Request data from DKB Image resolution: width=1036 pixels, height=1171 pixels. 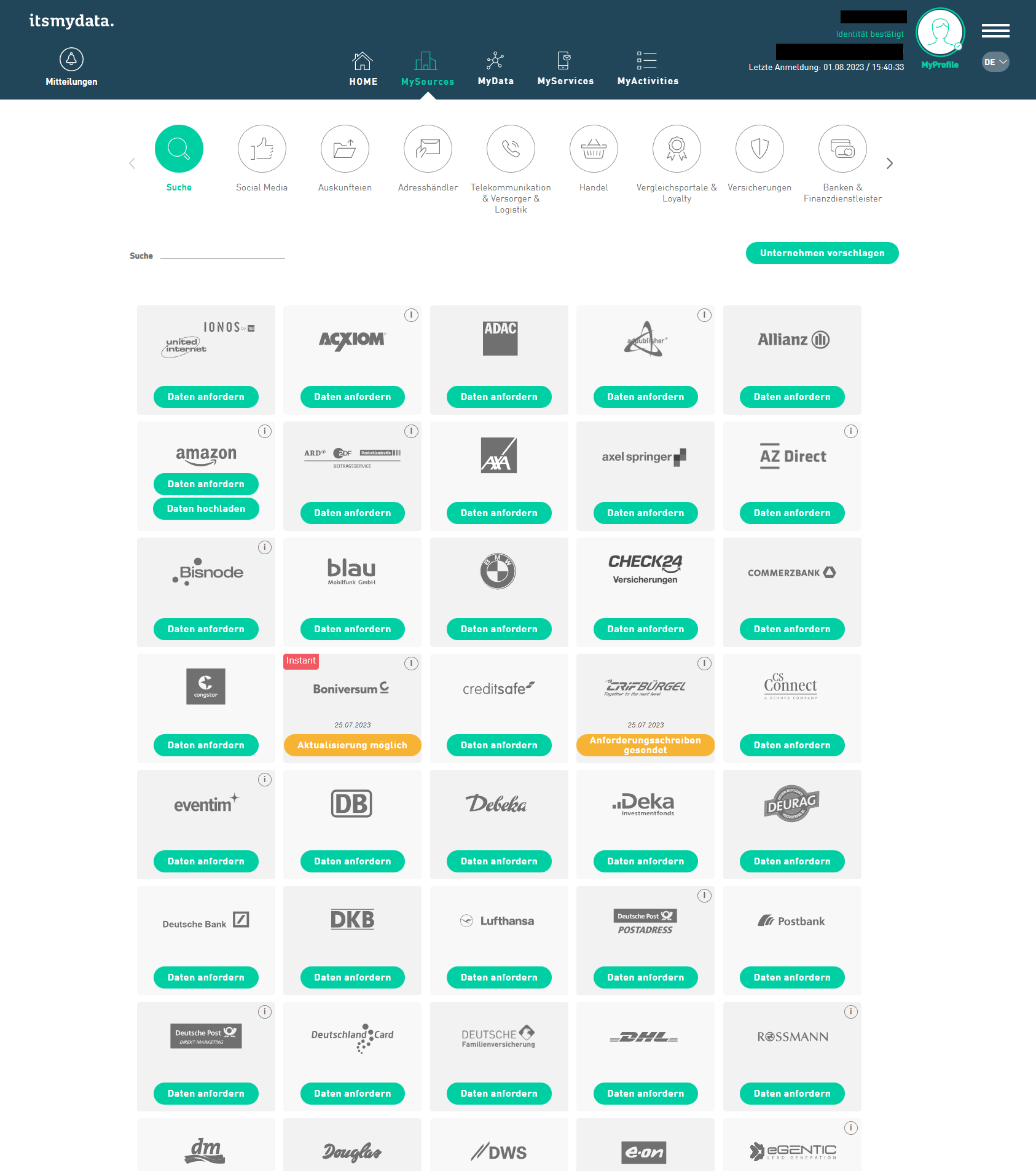(353, 977)
